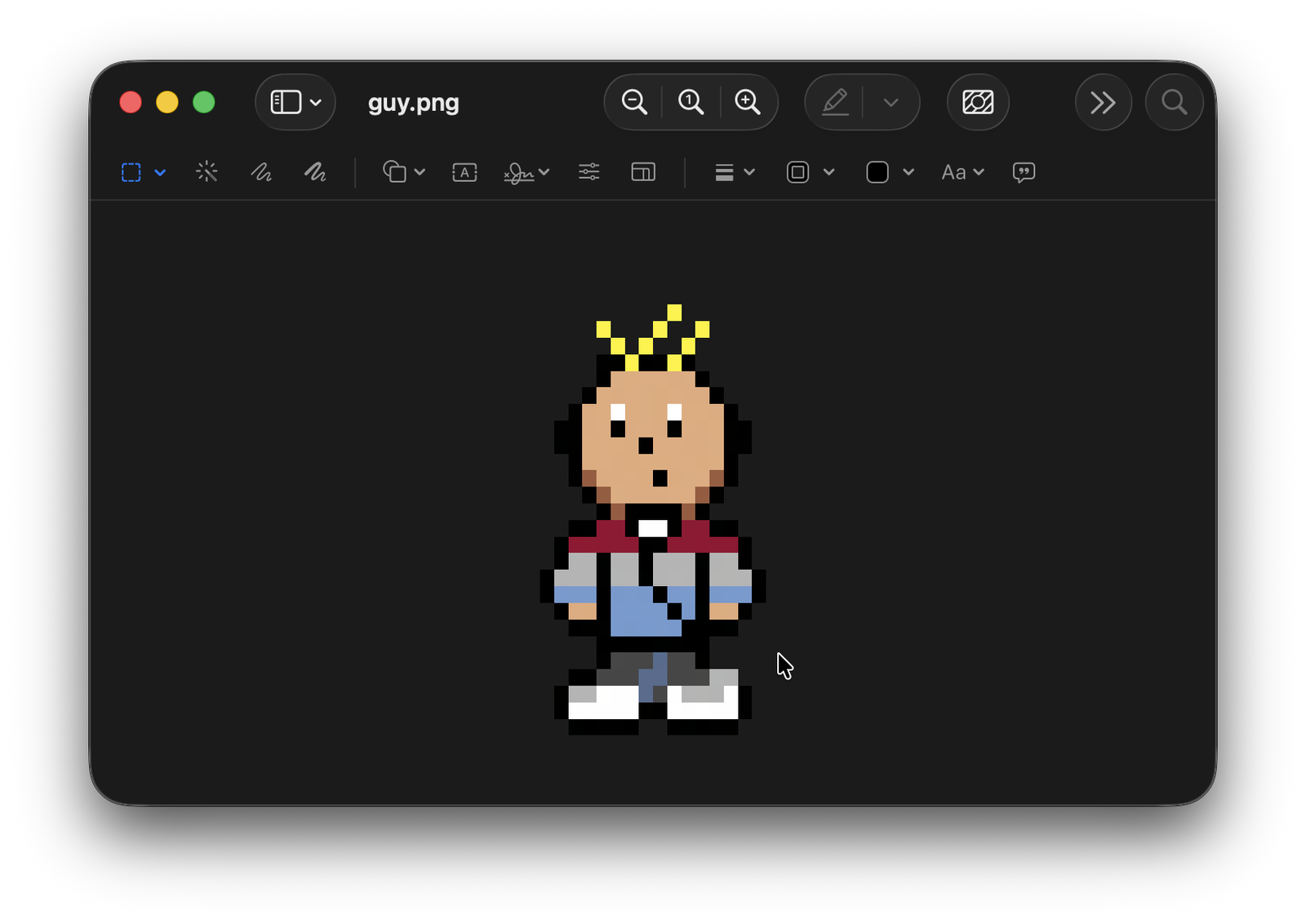Click the Signature tool icon
Screen dimensions: 1306x924
(519, 172)
